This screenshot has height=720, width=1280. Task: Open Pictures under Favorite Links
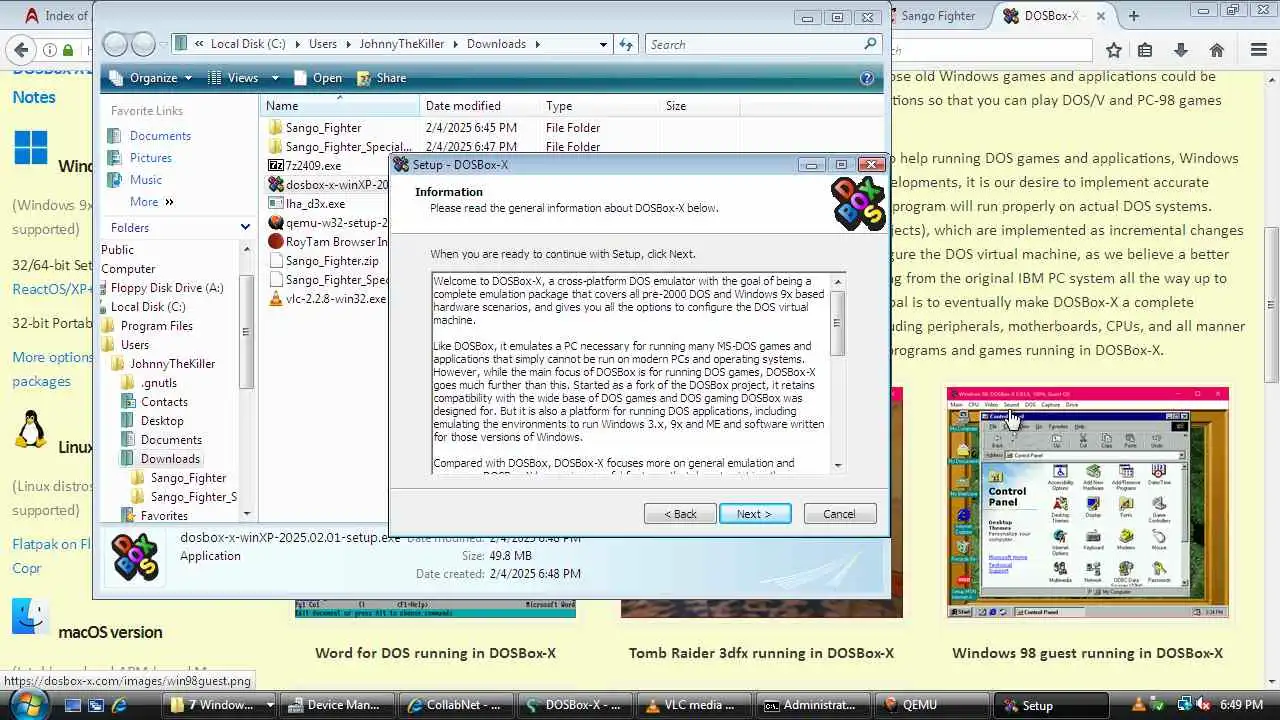click(150, 158)
